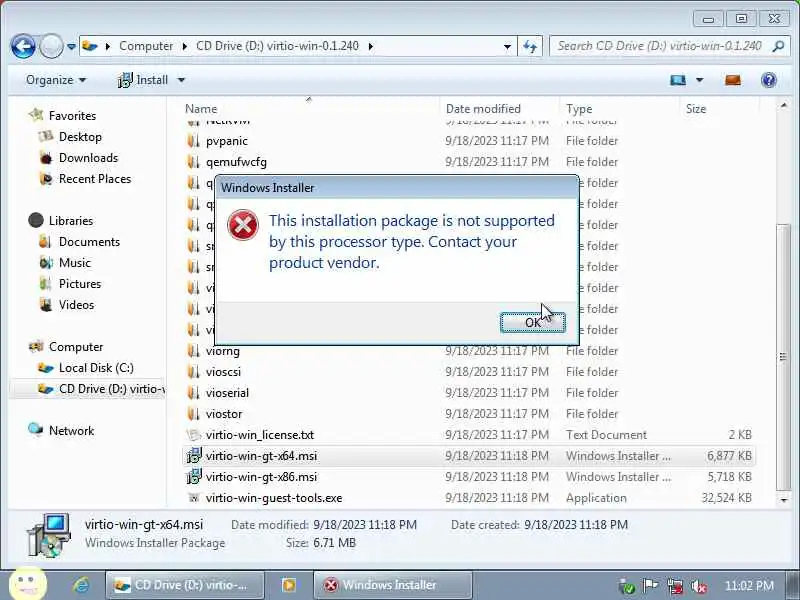
Task: Open Start menu on taskbar
Action: pos(28,584)
